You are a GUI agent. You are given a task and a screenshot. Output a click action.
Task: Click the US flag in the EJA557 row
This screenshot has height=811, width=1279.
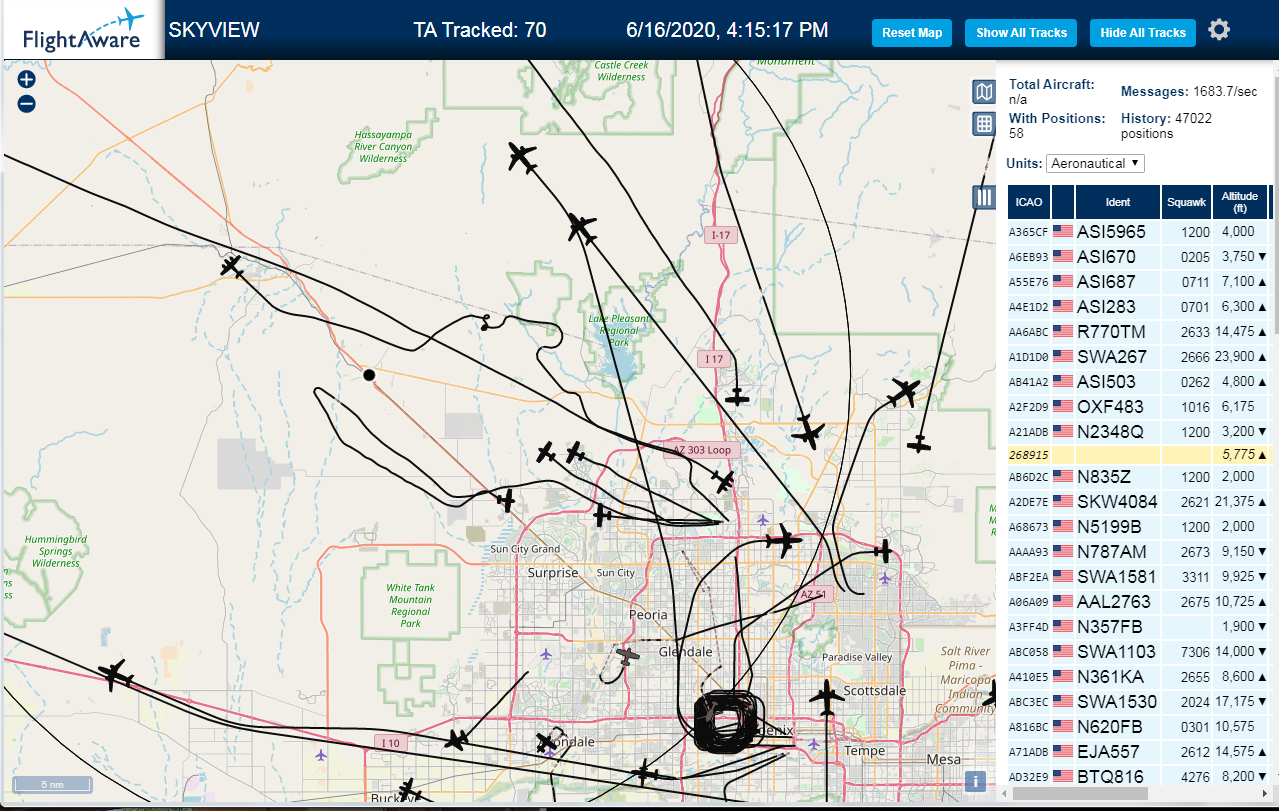[x=1063, y=752]
